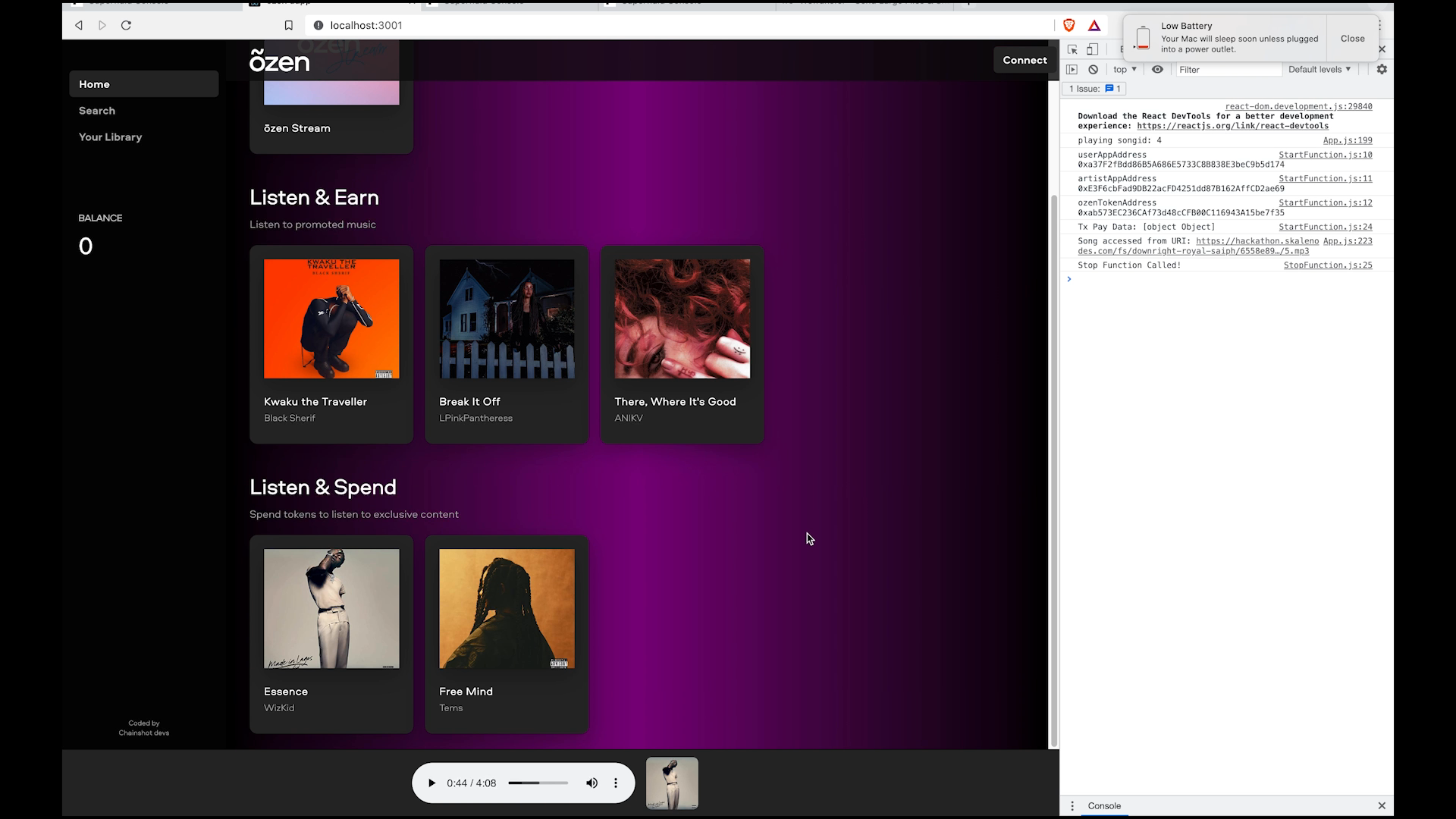Play the audio track
Image resolution: width=1456 pixels, height=819 pixels.
[x=431, y=783]
